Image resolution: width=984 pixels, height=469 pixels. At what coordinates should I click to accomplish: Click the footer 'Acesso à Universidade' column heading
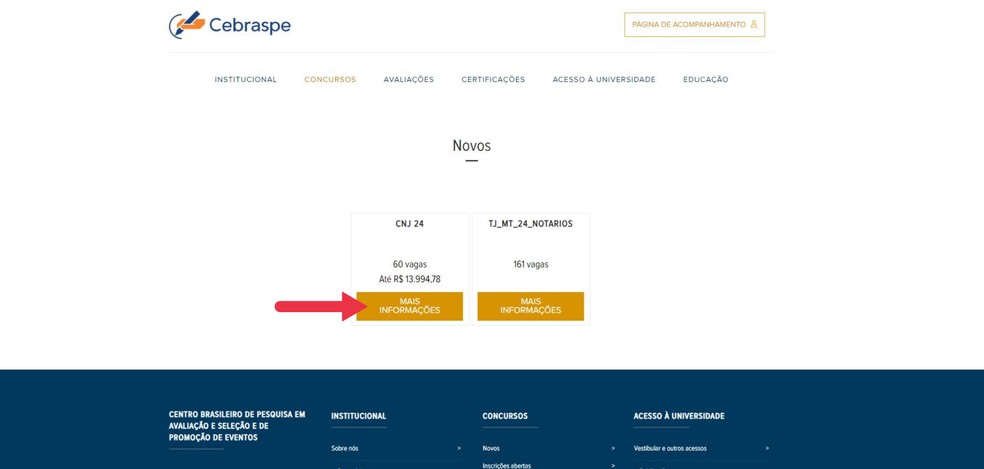click(x=679, y=416)
